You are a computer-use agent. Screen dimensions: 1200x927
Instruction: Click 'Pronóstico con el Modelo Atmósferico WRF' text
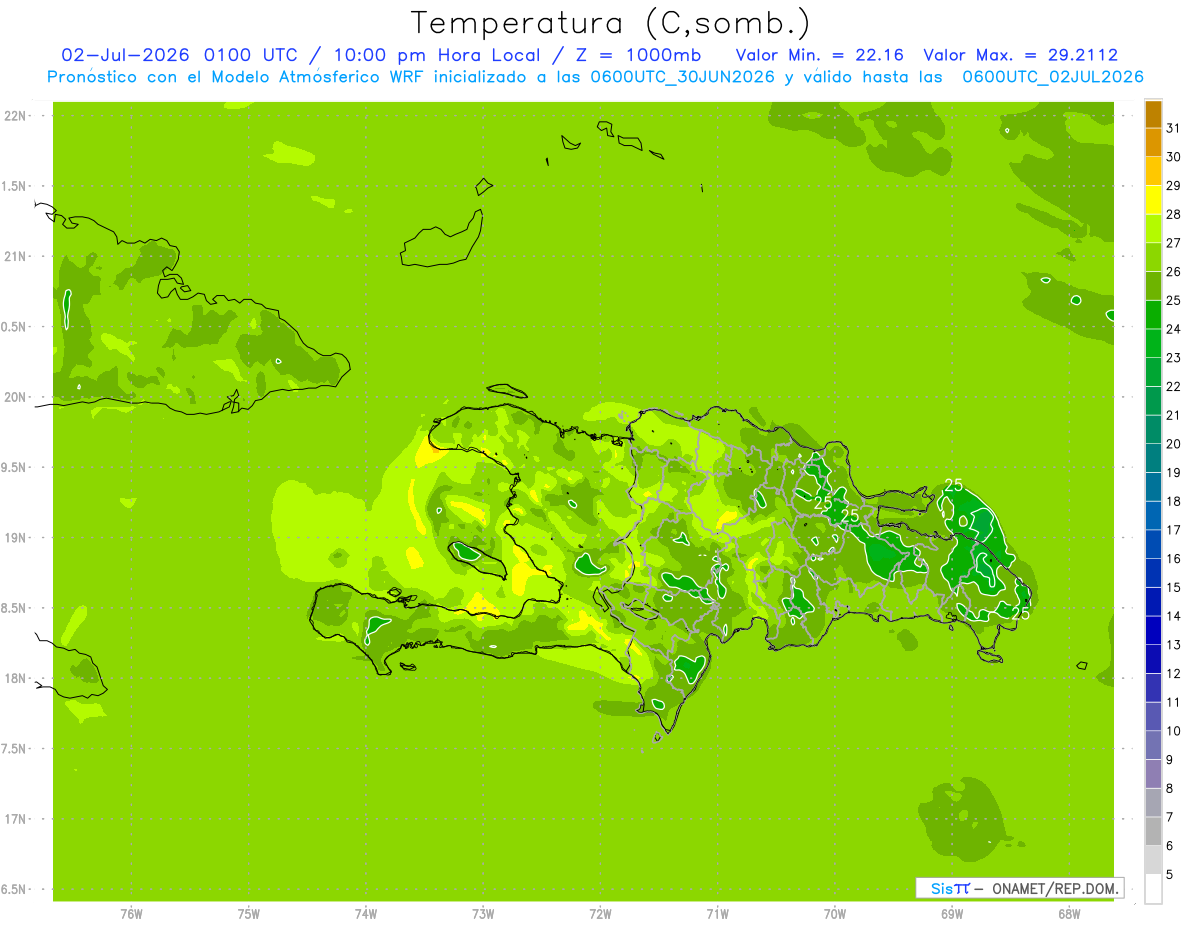pyautogui.click(x=236, y=77)
